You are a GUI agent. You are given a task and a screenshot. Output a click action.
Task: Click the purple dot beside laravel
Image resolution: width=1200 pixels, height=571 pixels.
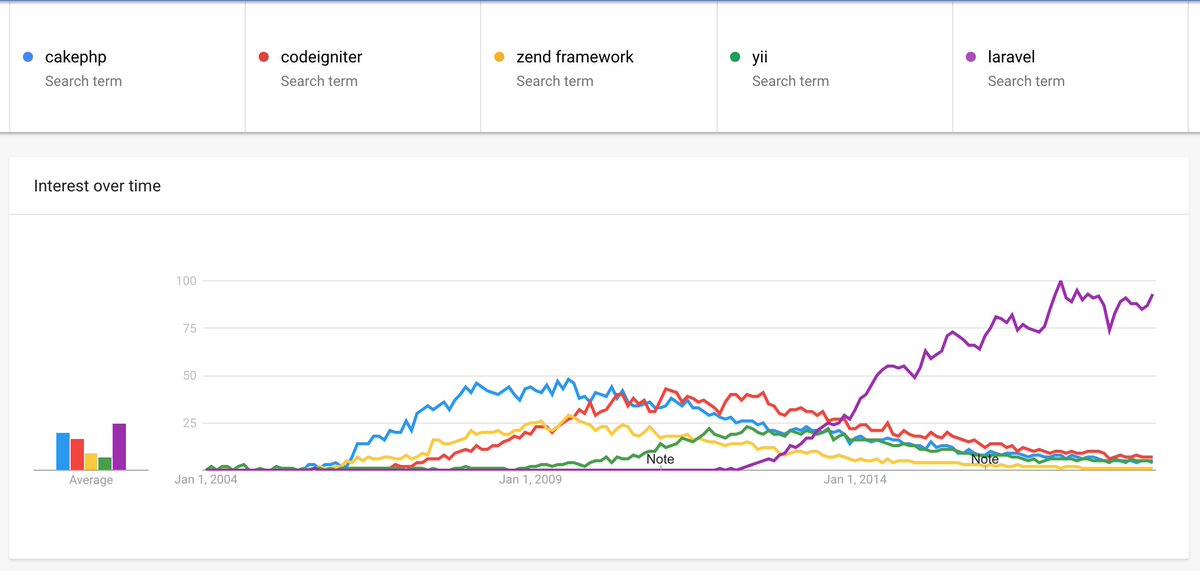point(971,57)
